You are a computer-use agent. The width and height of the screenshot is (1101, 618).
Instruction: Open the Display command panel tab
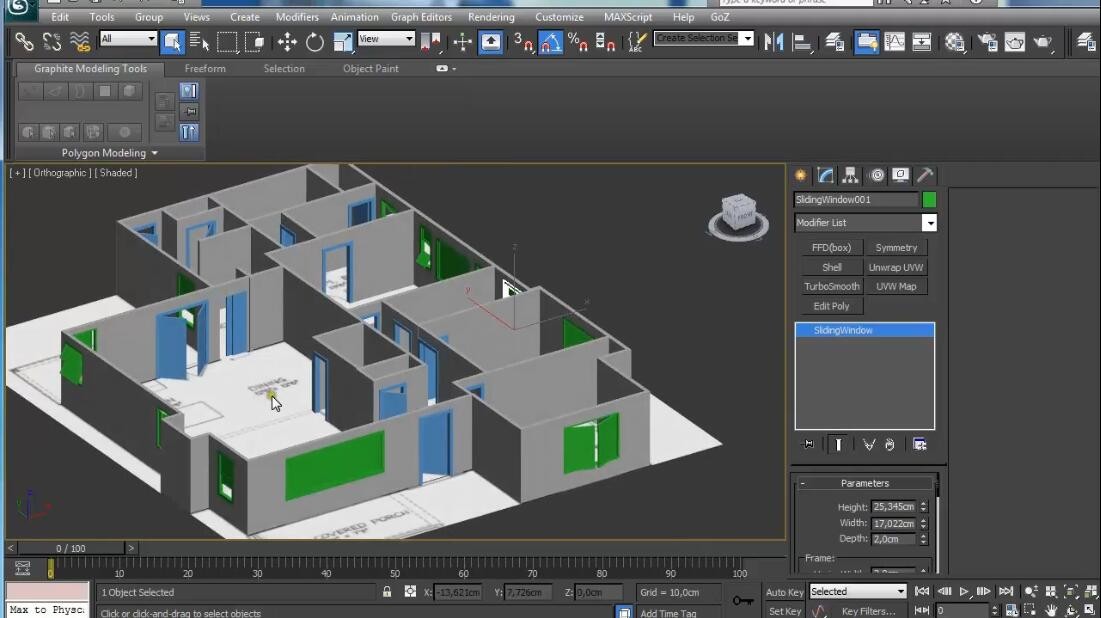900,175
